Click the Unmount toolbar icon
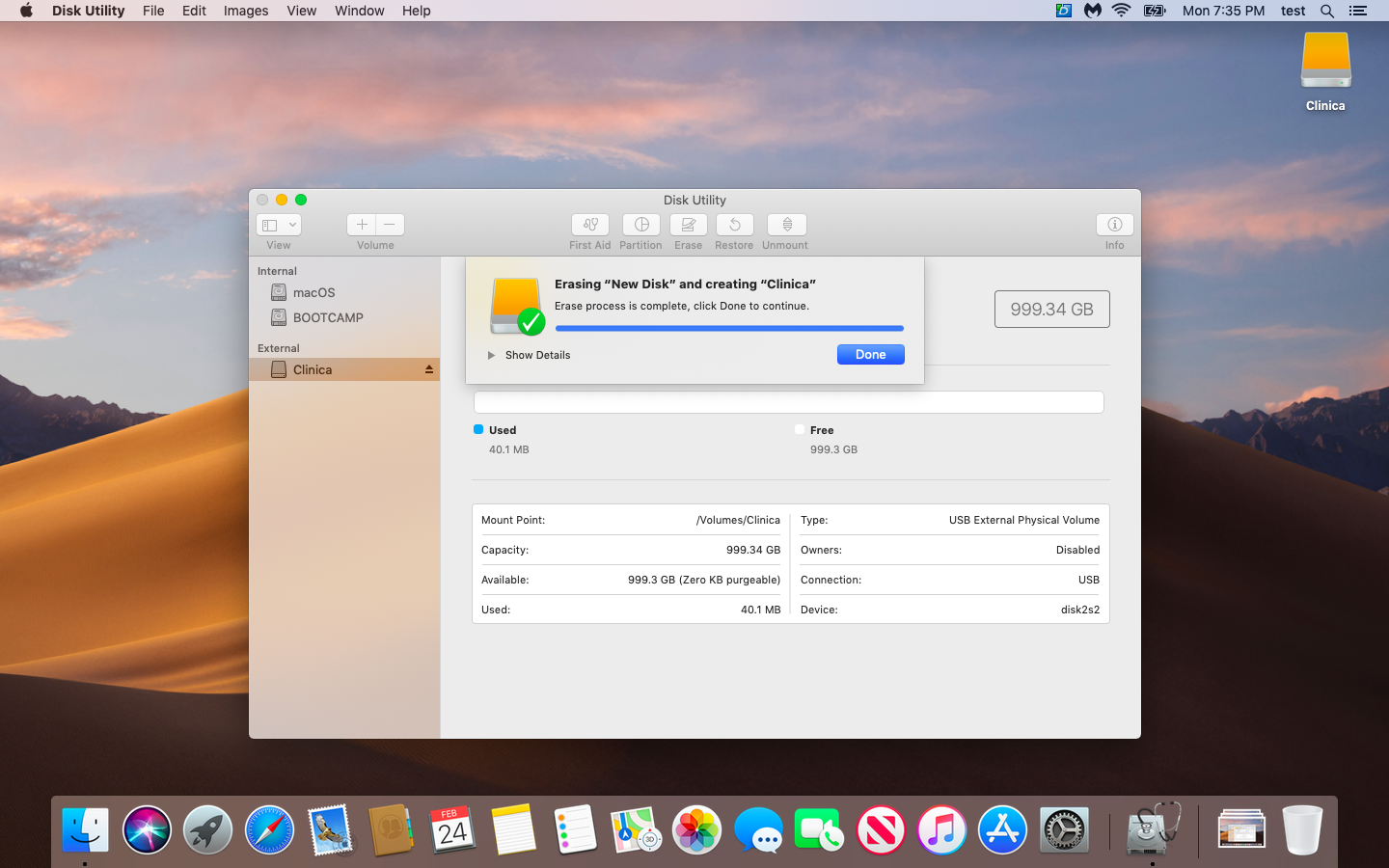 pyautogui.click(x=787, y=225)
